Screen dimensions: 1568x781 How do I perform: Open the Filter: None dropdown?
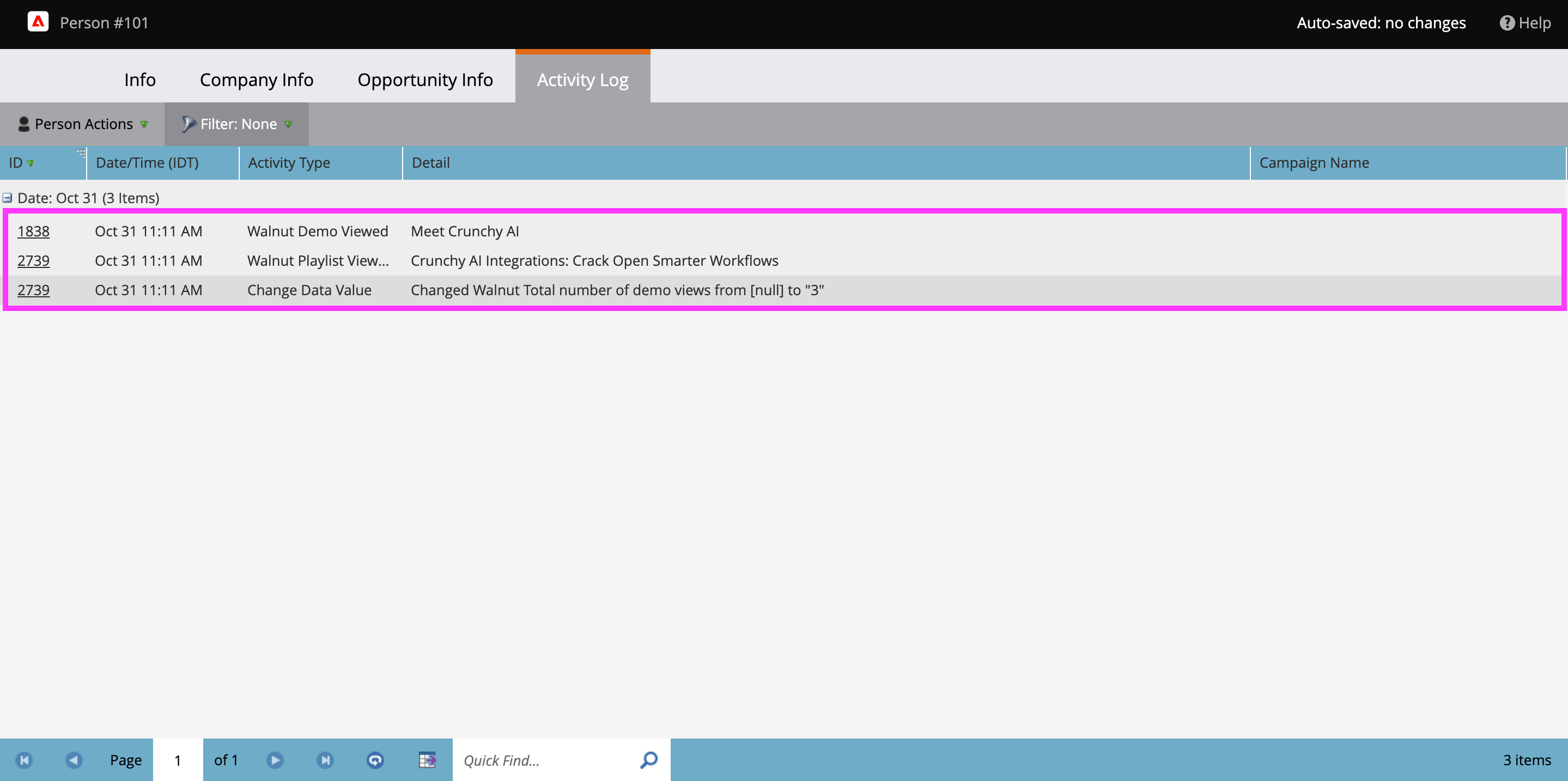coord(237,124)
